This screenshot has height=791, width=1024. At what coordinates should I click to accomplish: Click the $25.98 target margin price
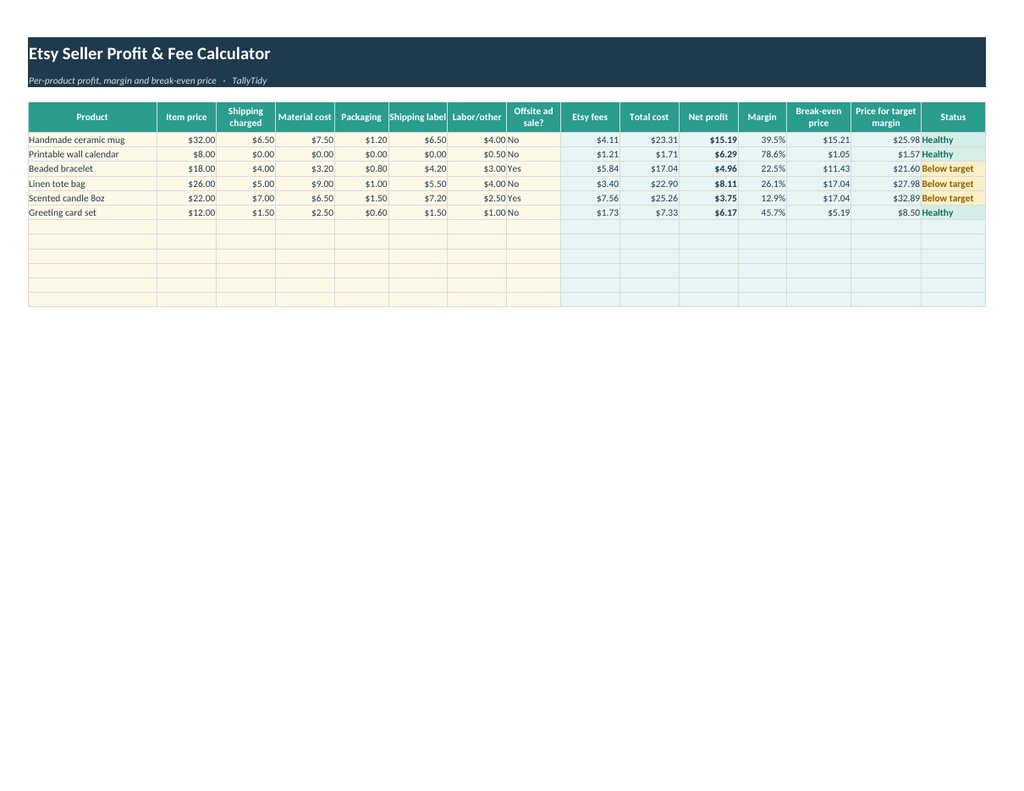coord(886,140)
